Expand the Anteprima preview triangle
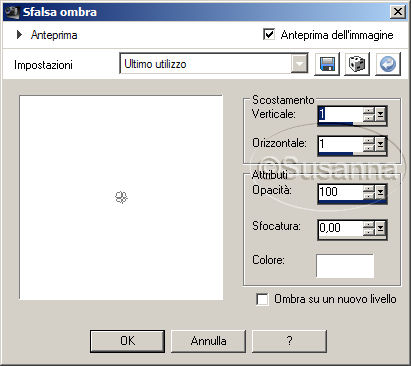The image size is (411, 366). click(19, 35)
